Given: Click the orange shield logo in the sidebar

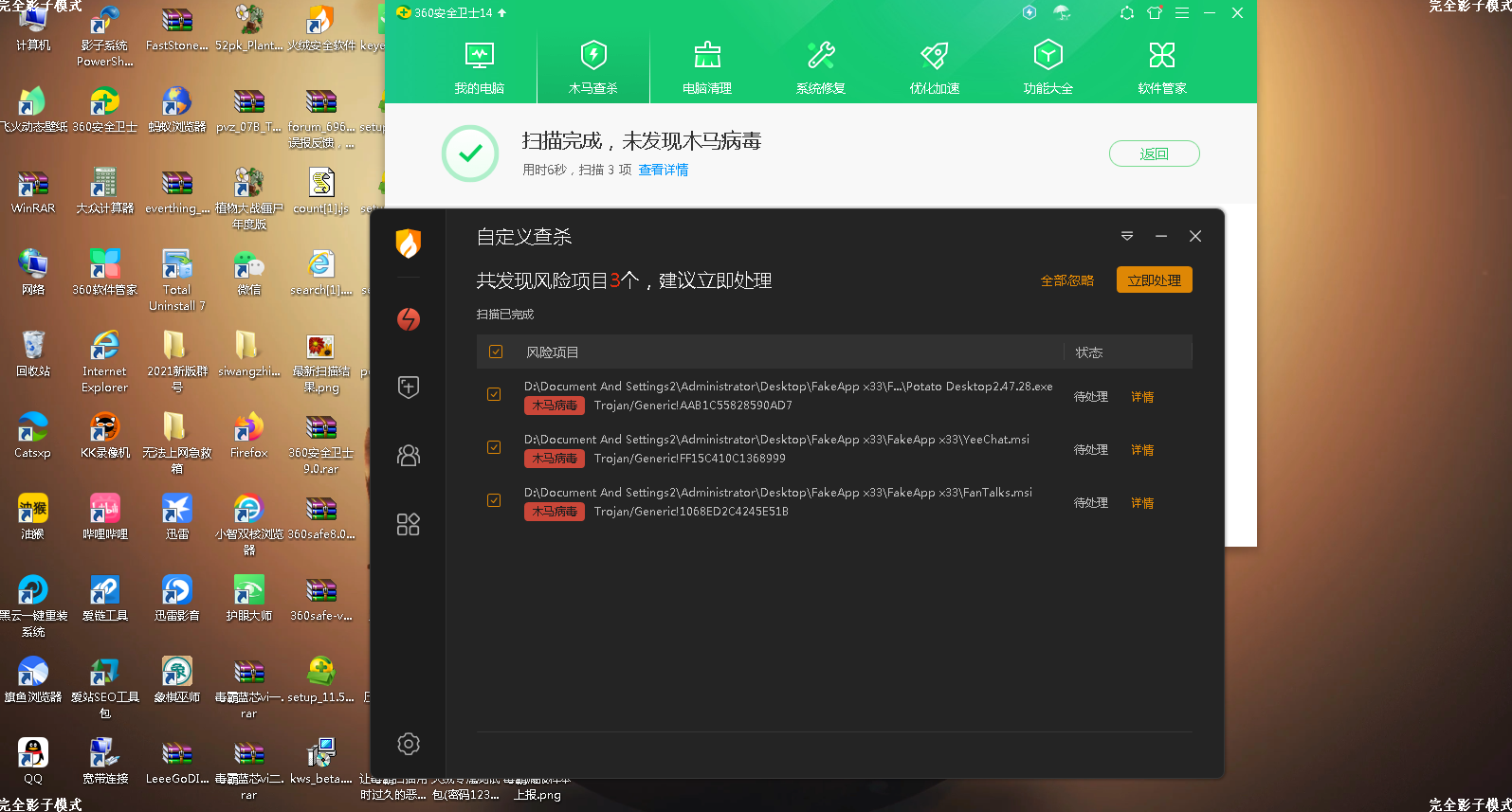Looking at the screenshot, I should point(409,244).
